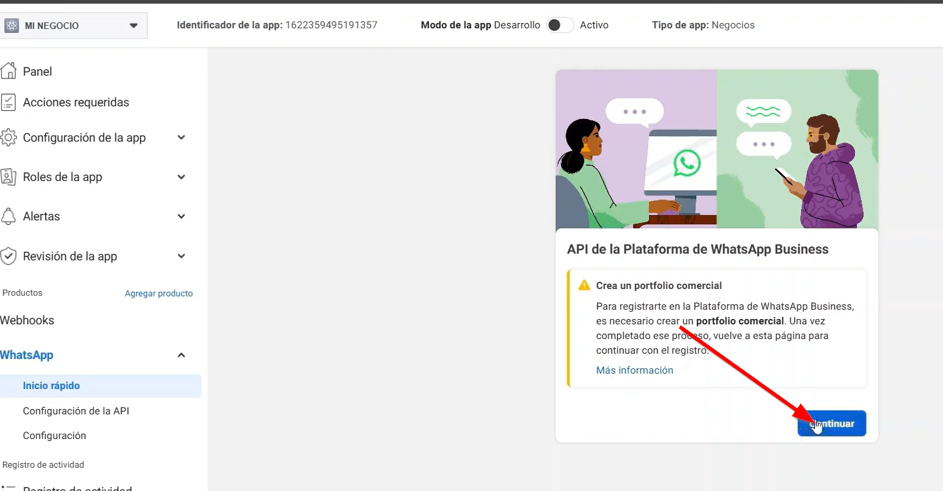Click the Configuración de la app gear icon
Screen dimensions: 943x491
[x=8, y=138]
